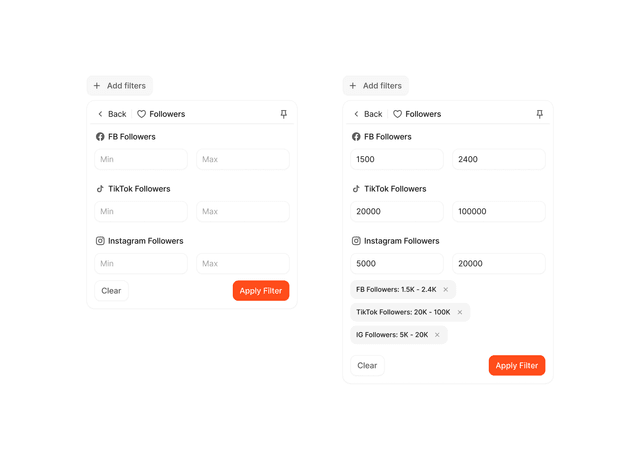640x459 pixels.
Task: Click the FB Followers field containing 1500
Action: 397,159
